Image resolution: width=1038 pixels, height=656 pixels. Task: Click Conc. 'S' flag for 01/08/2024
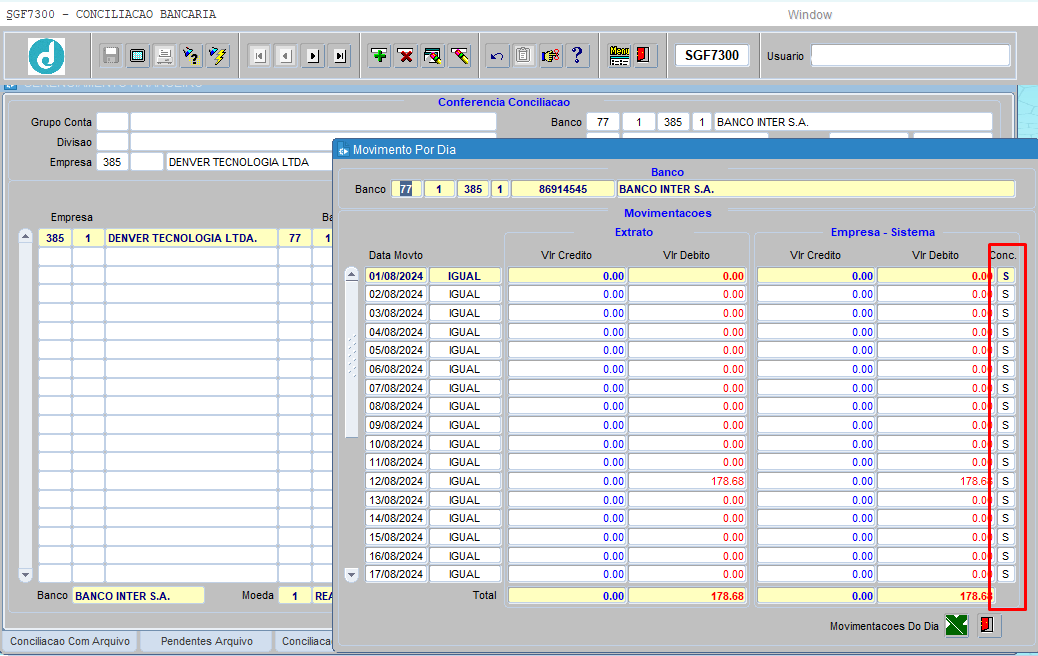click(1006, 276)
